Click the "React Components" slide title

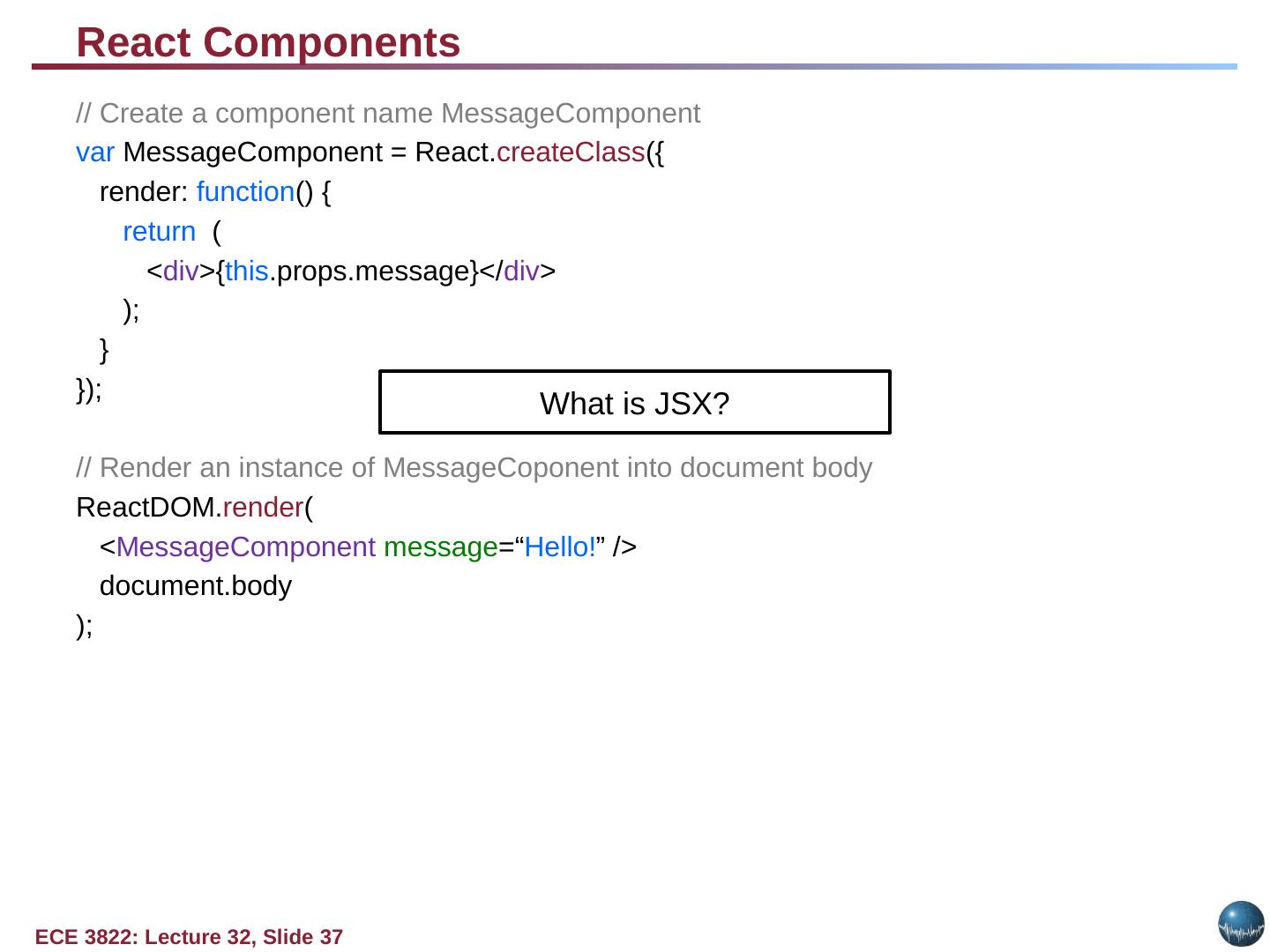(268, 42)
